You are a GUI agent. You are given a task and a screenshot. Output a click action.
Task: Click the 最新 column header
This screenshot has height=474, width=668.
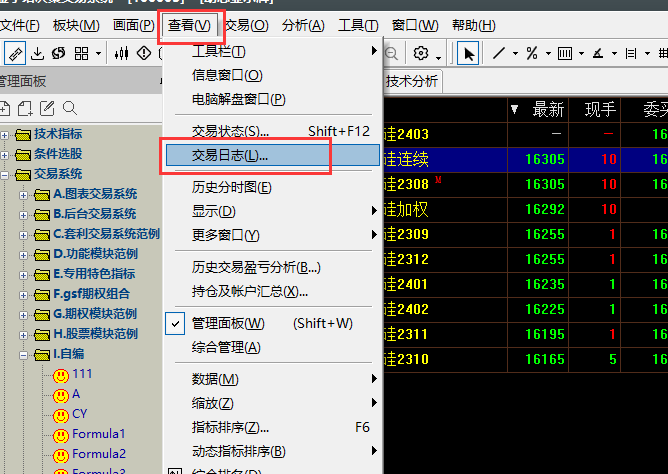point(548,109)
